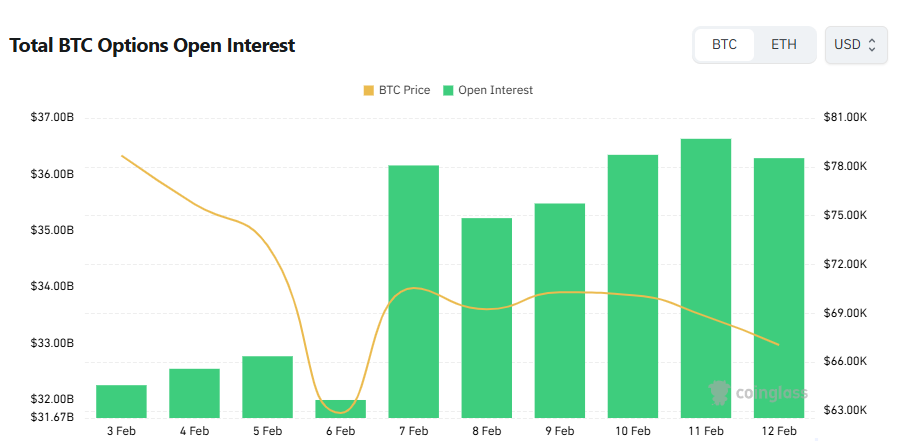
Task: Click the yellow BTC Price legend swatch
Action: [x=369, y=90]
